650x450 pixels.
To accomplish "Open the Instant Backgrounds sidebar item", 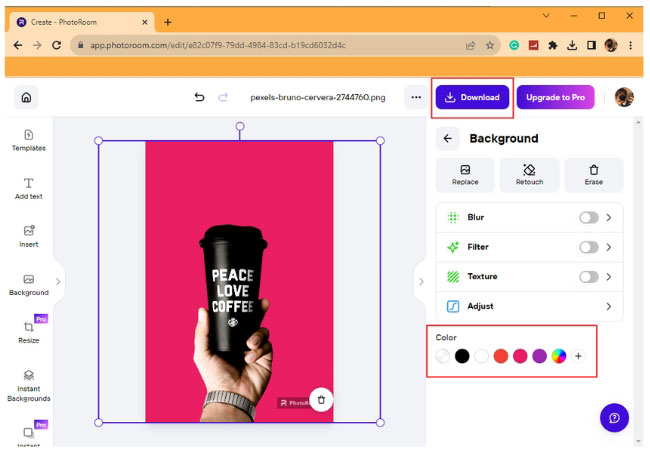I will click(x=28, y=385).
